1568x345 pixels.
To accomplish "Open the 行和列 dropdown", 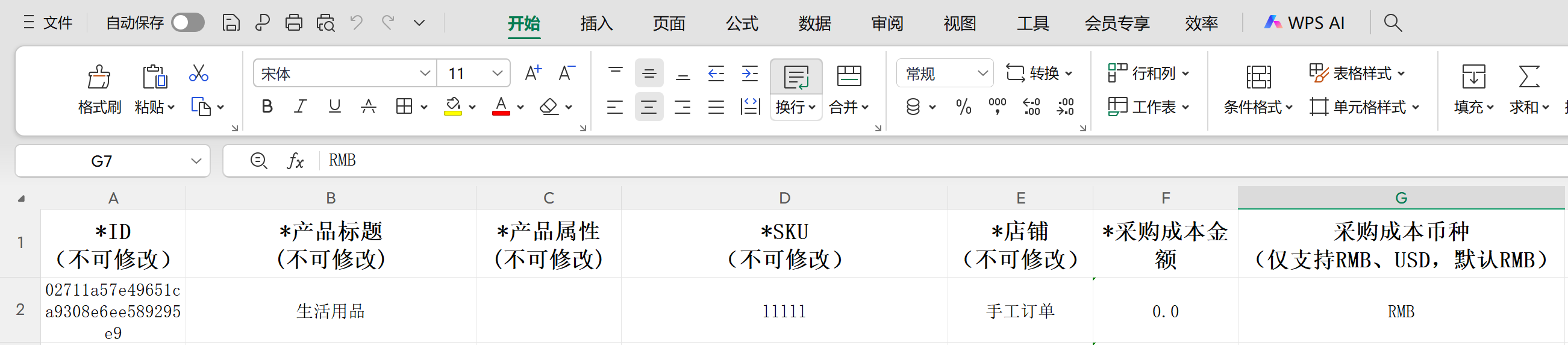I will click(1148, 73).
